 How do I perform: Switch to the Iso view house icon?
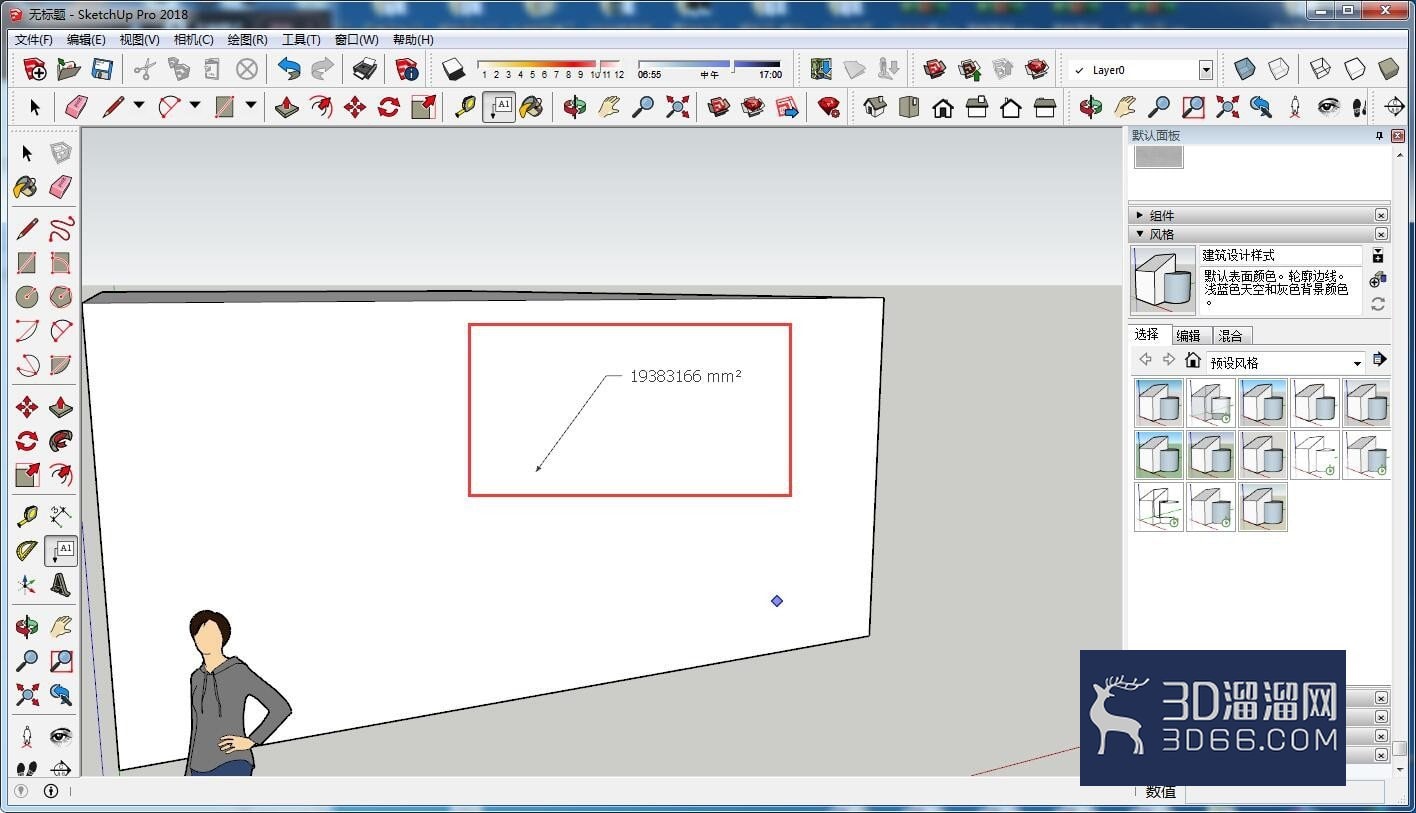875,107
